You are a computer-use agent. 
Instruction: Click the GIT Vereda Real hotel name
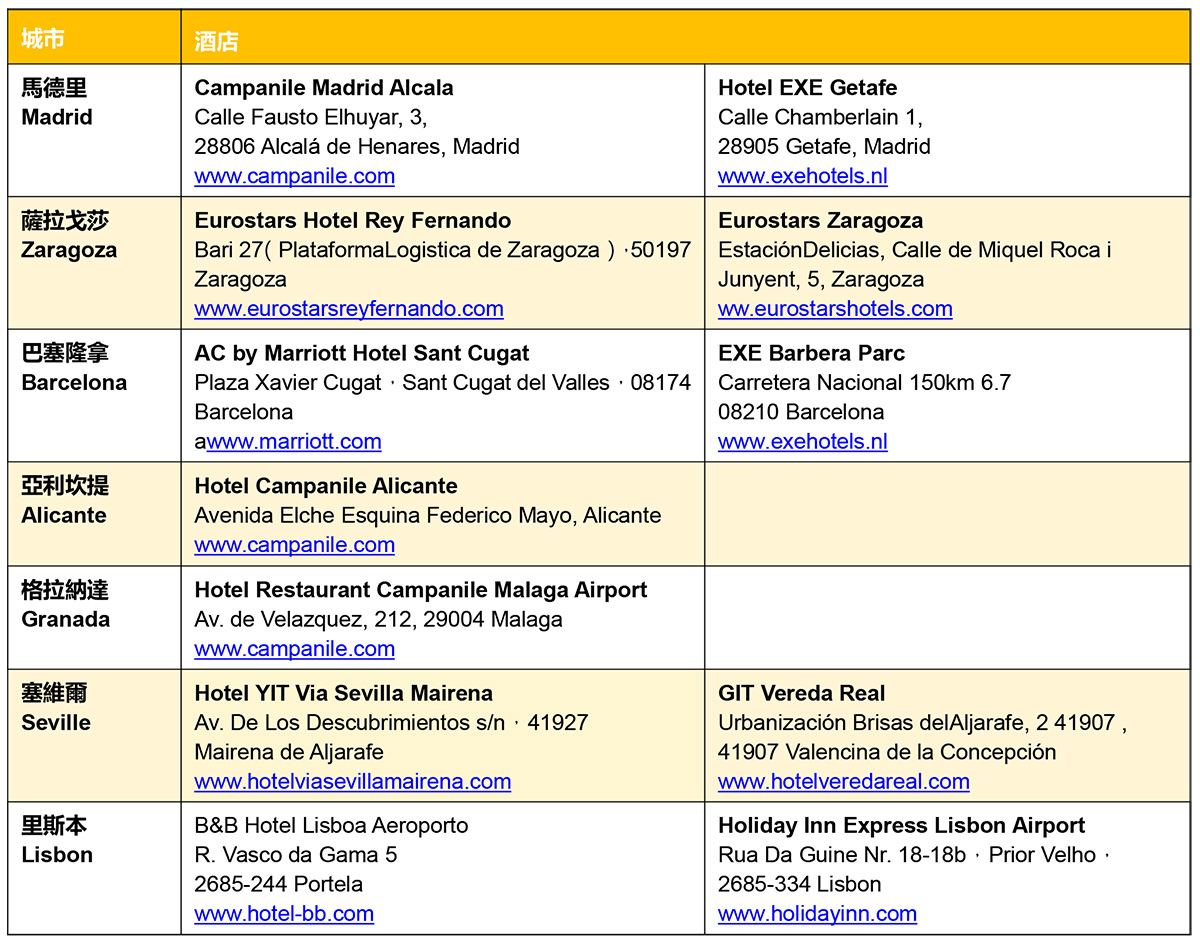point(801,693)
